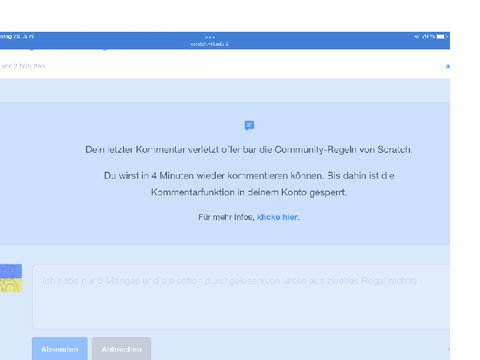
Task: Click the blue comment bubble icon
Action: click(249, 125)
